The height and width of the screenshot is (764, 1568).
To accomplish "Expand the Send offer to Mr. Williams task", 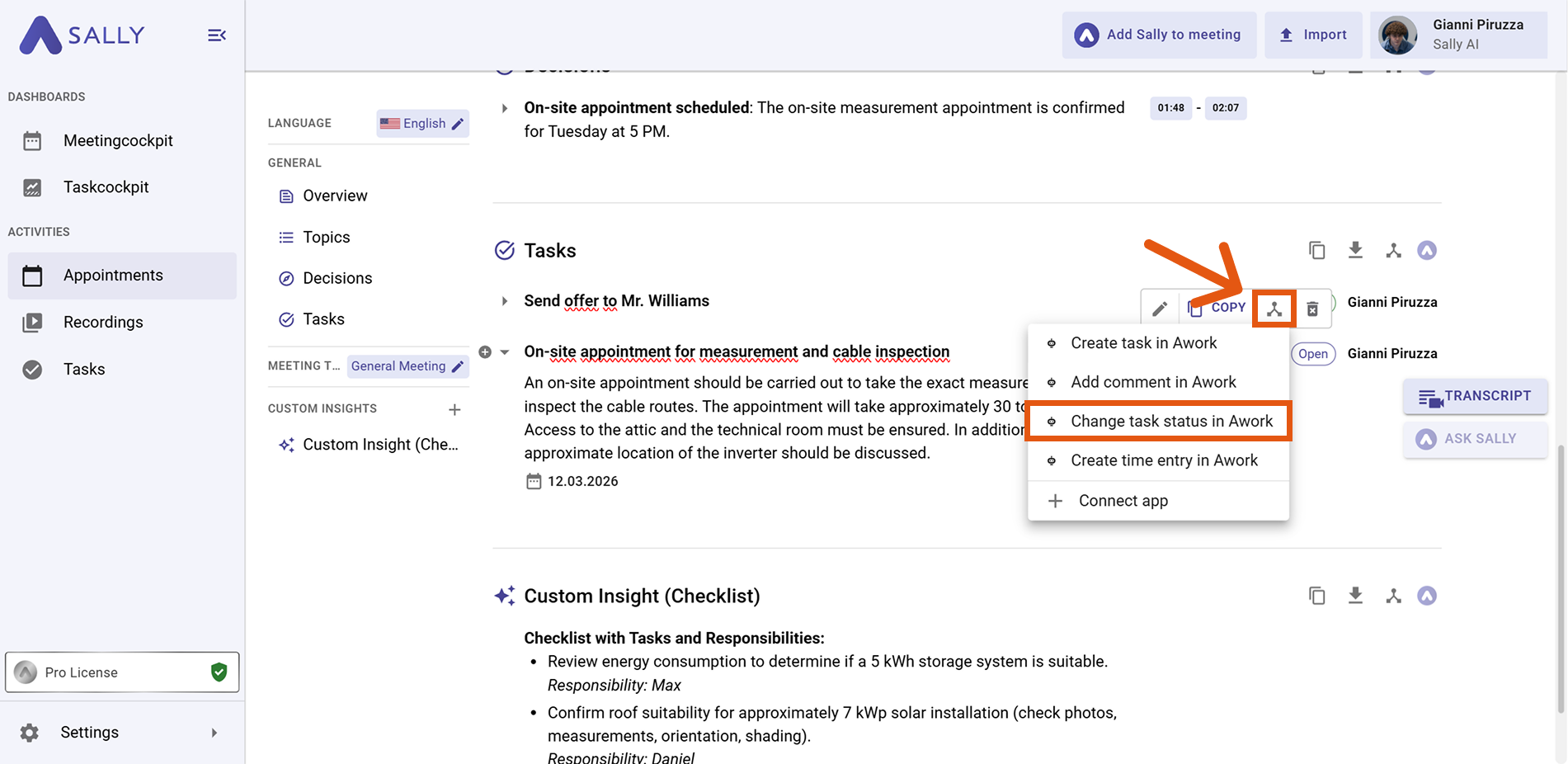I will click(x=505, y=301).
